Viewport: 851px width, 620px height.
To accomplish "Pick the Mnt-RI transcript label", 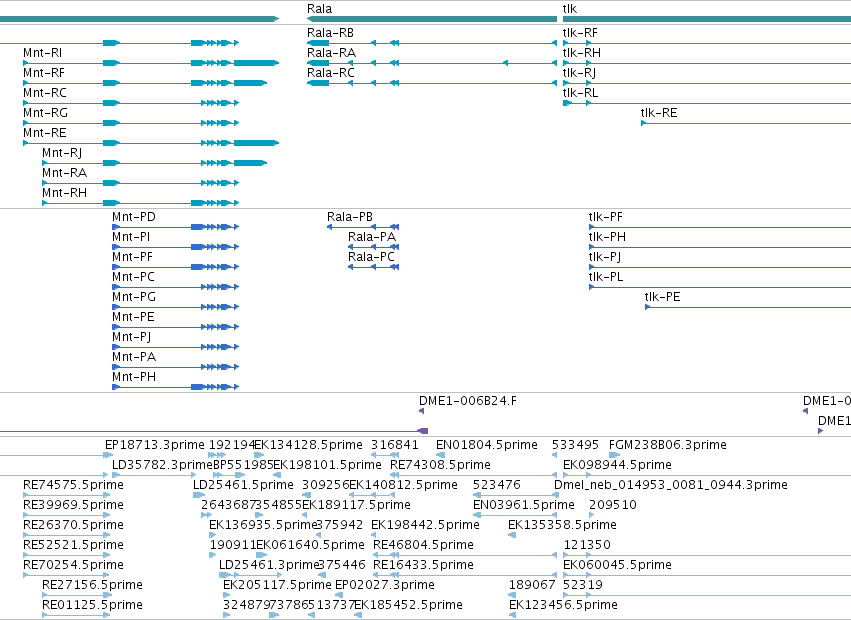I will (42, 53).
